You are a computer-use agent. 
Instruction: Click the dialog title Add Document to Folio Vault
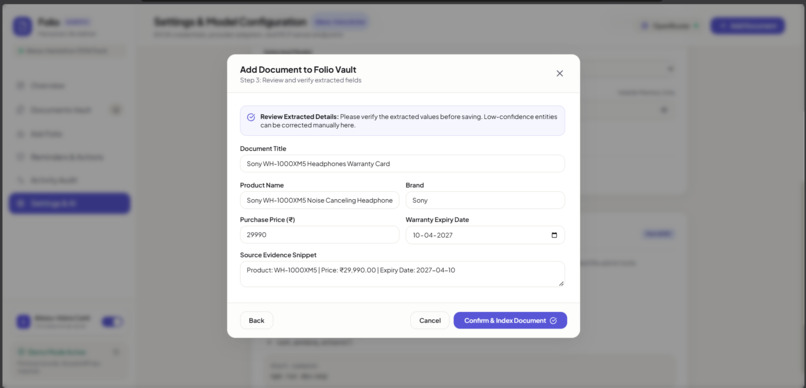point(298,70)
